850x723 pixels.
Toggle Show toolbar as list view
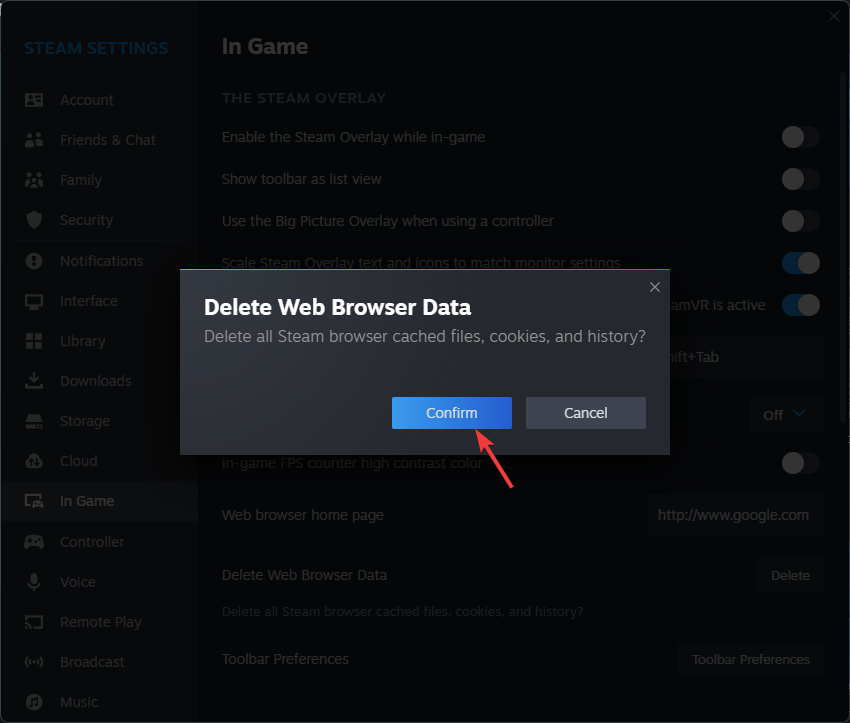click(x=800, y=179)
